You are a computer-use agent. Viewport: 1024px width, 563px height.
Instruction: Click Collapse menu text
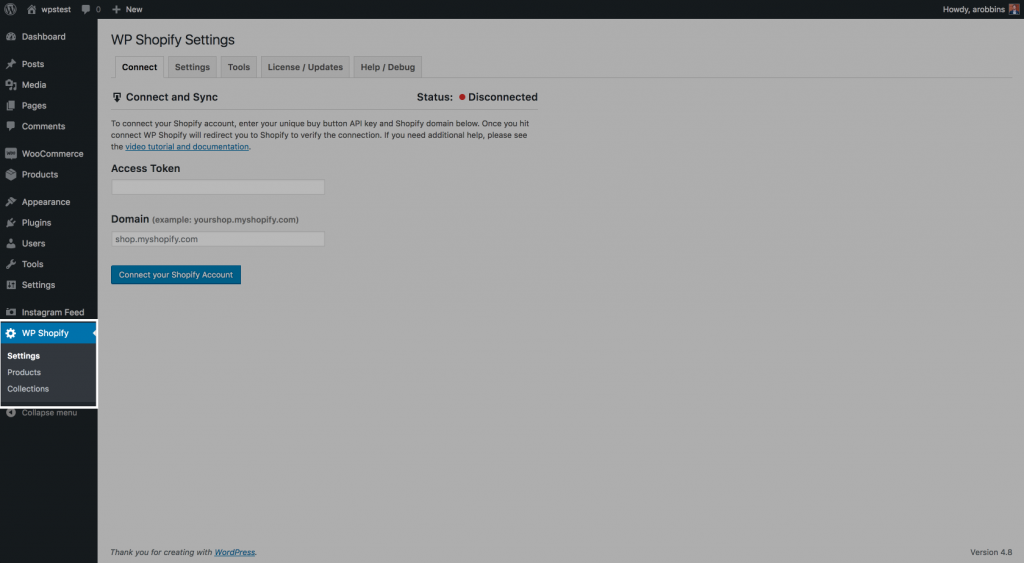pos(50,413)
